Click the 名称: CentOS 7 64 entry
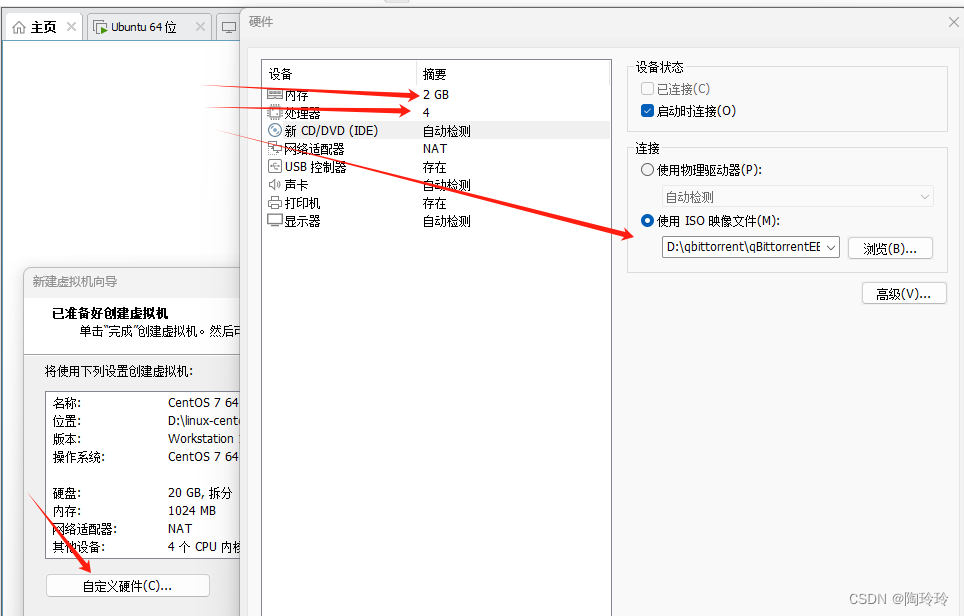The height and width of the screenshot is (616, 964). tap(146, 403)
